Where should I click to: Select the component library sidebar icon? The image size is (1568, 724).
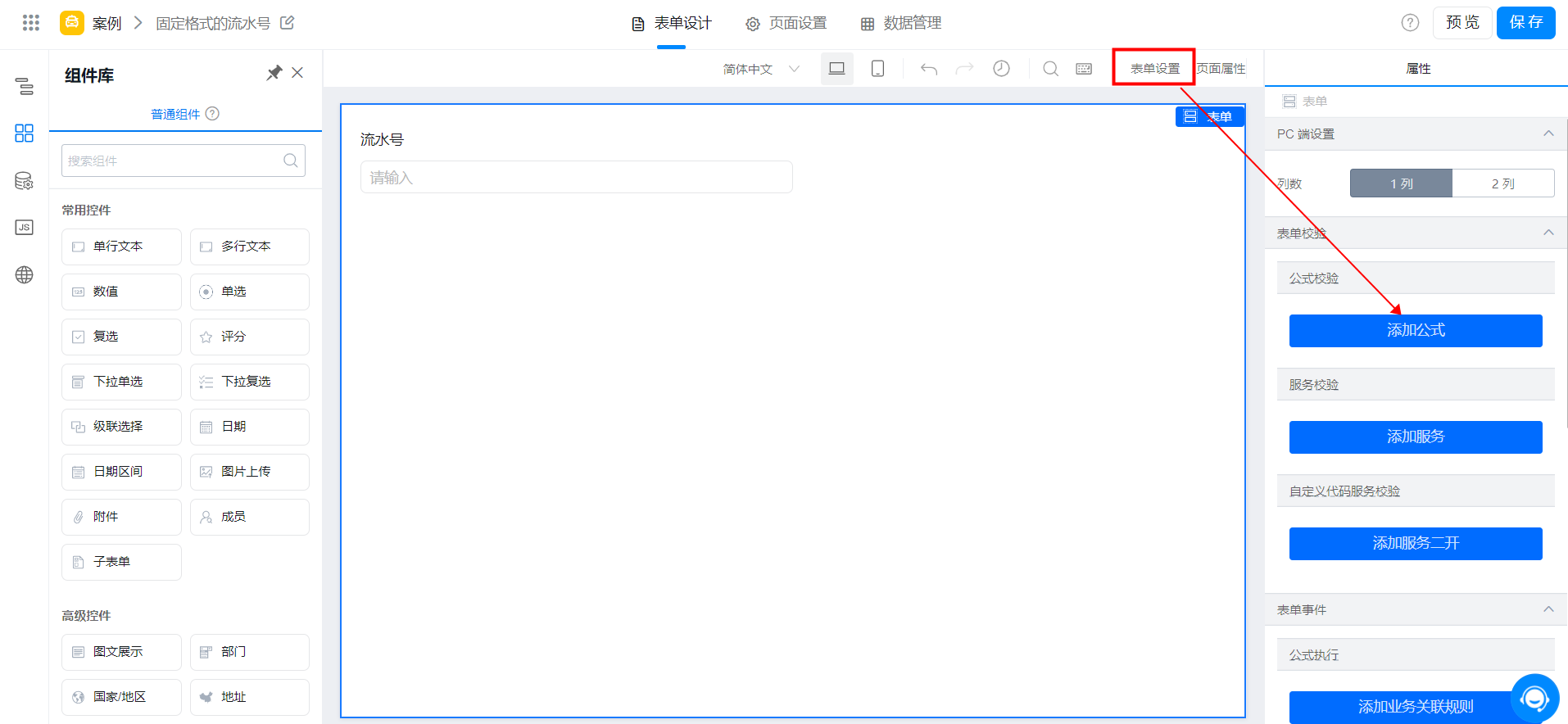(25, 133)
